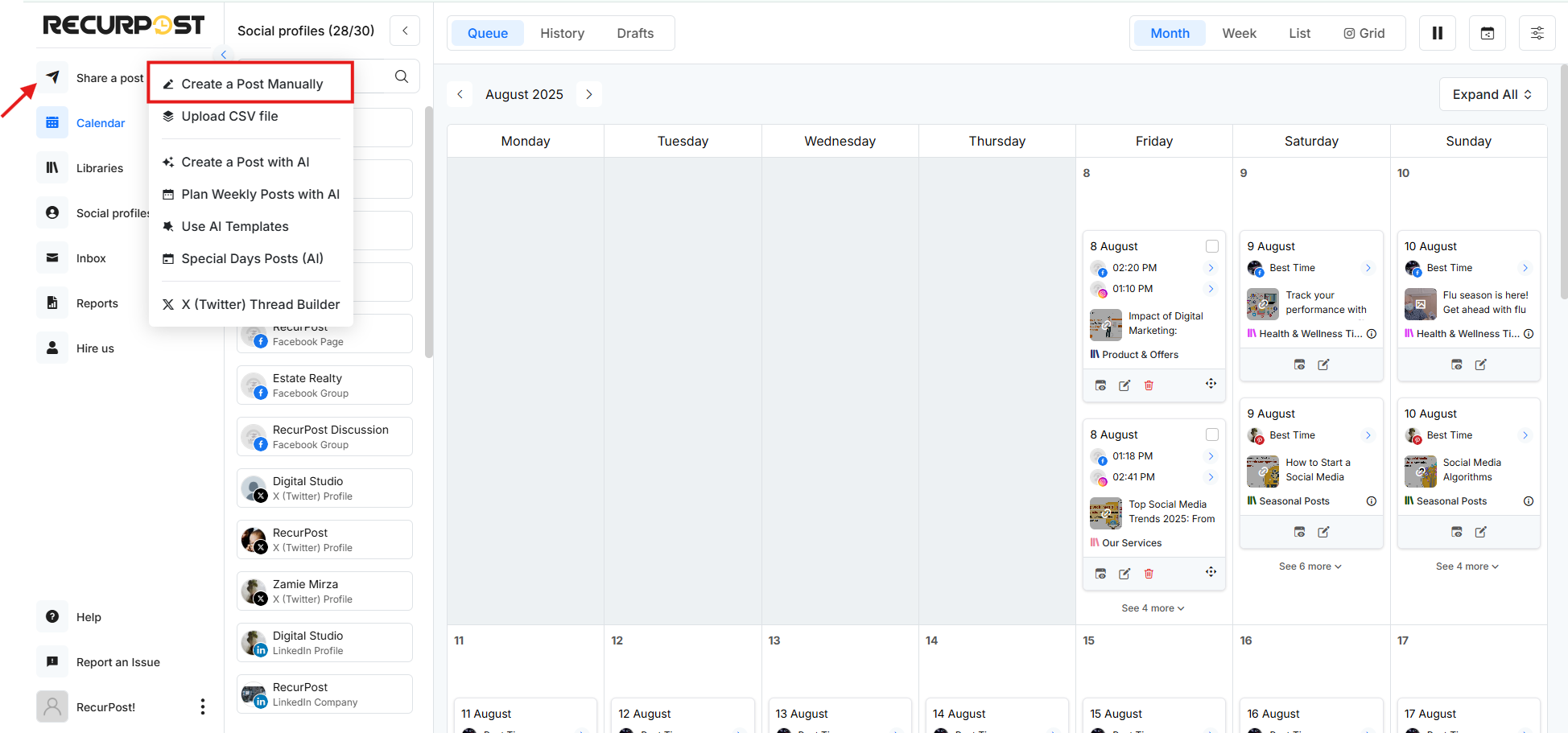Collapse the Social profiles panel with chevron
1568x733 pixels.
(x=405, y=31)
